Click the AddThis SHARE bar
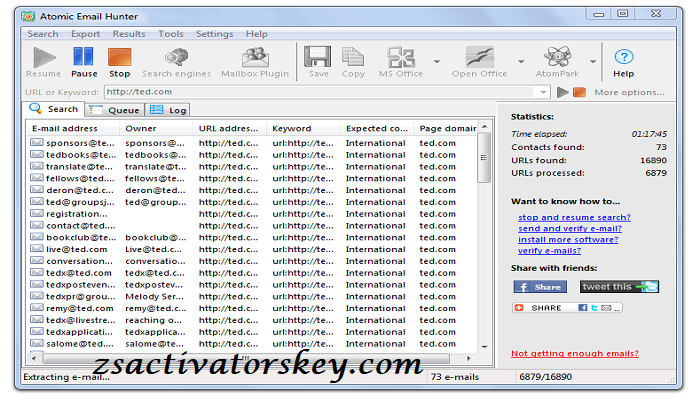This screenshot has width=700, height=400. (x=567, y=308)
